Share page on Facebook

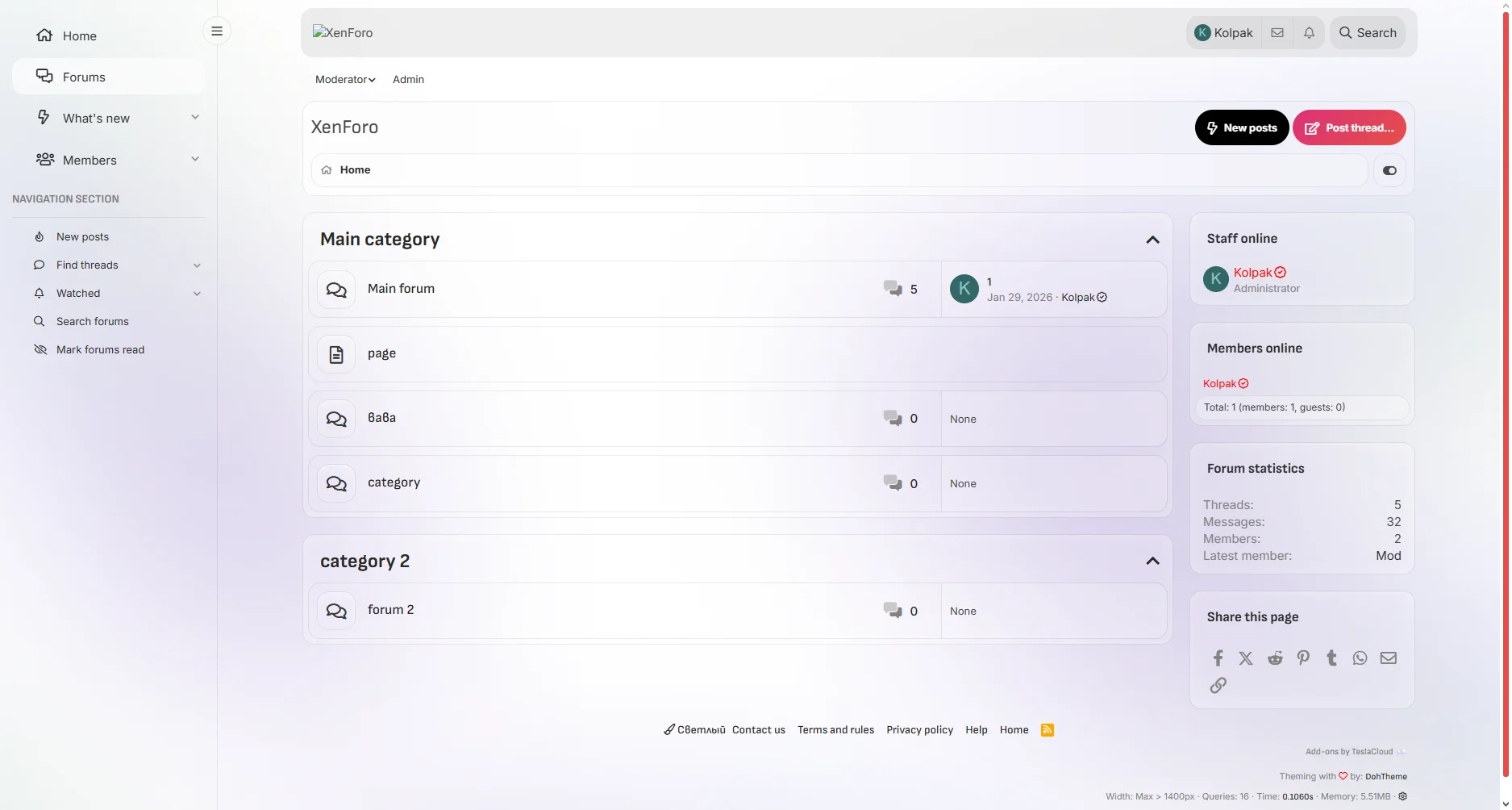click(1218, 658)
